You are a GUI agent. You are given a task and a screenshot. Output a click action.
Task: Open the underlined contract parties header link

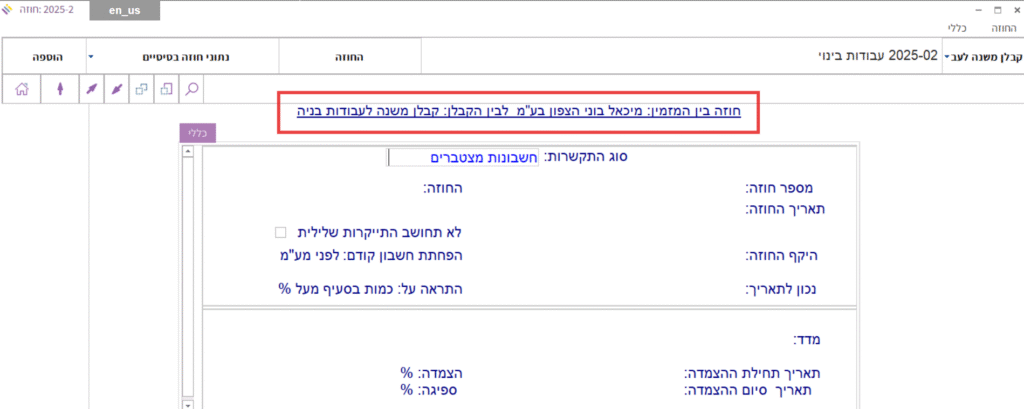[x=519, y=112]
